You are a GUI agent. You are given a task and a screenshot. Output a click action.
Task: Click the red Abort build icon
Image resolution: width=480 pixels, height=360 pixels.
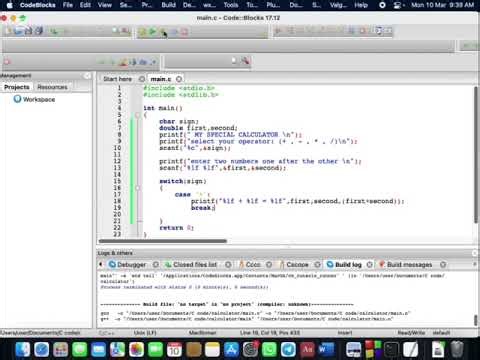(184, 32)
